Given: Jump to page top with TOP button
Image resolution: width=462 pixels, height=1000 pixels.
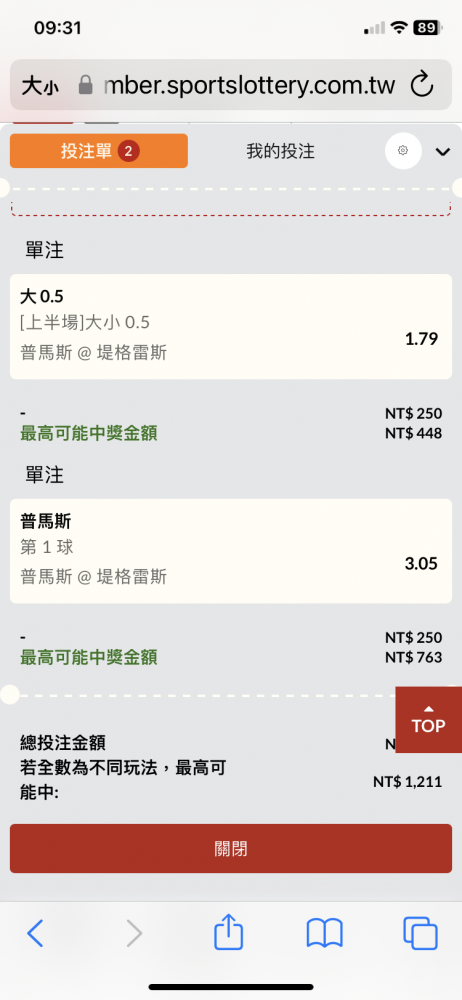Looking at the screenshot, I should (x=429, y=720).
